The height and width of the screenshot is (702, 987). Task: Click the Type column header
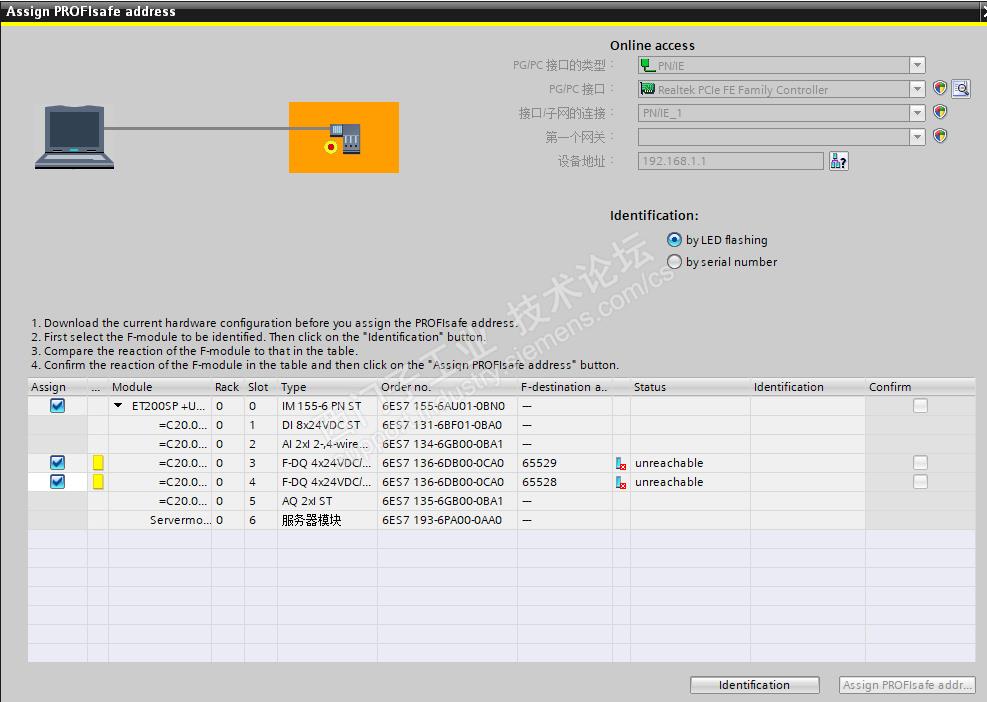click(x=327, y=387)
